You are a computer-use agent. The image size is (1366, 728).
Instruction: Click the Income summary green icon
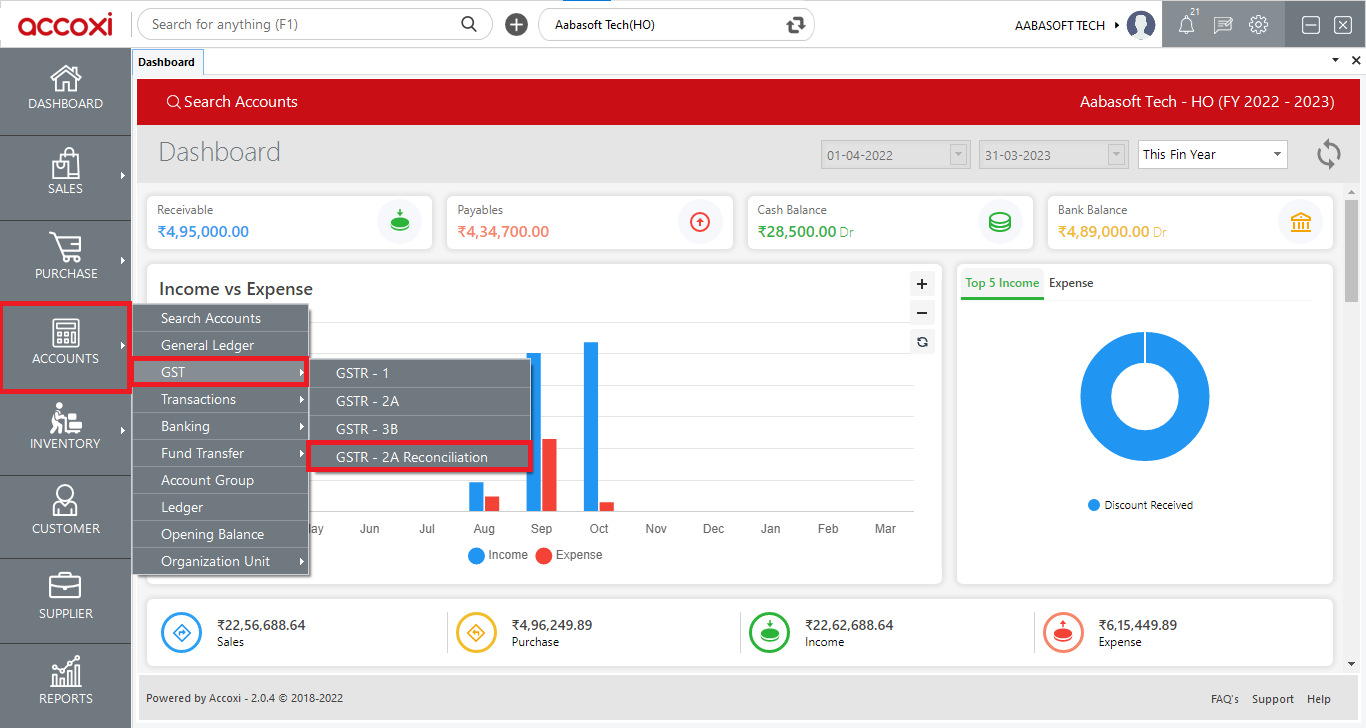(771, 632)
